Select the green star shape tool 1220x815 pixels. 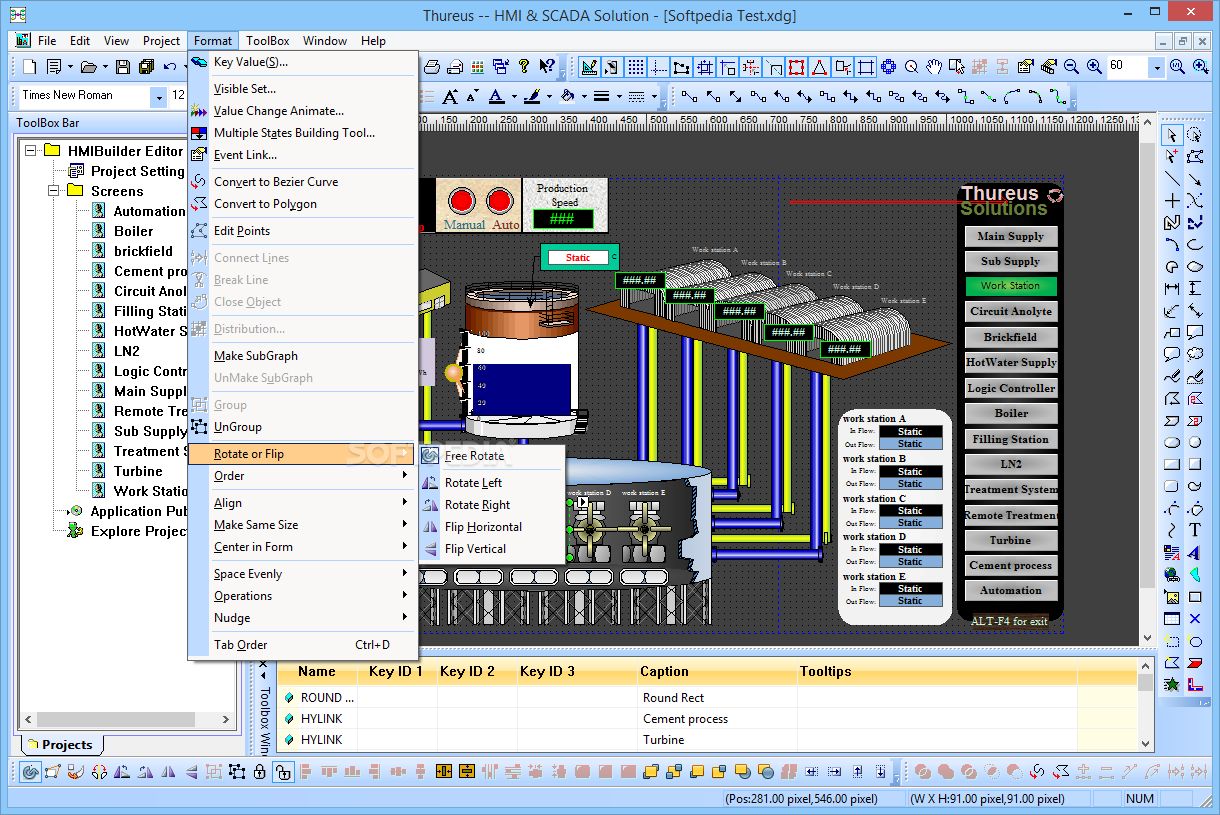pyautogui.click(x=1172, y=684)
